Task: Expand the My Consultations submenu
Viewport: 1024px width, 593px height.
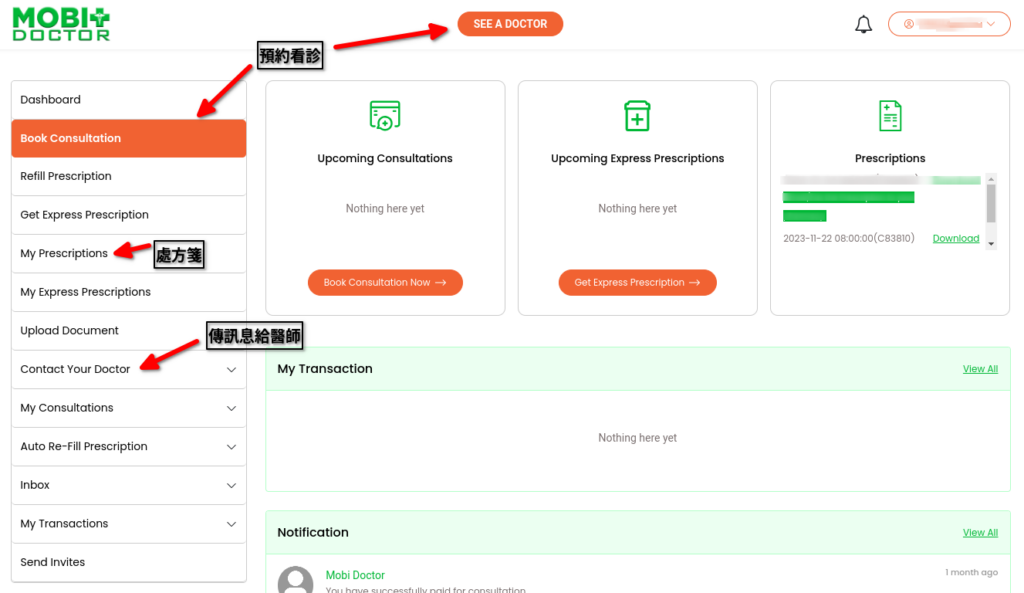Action: [231, 408]
